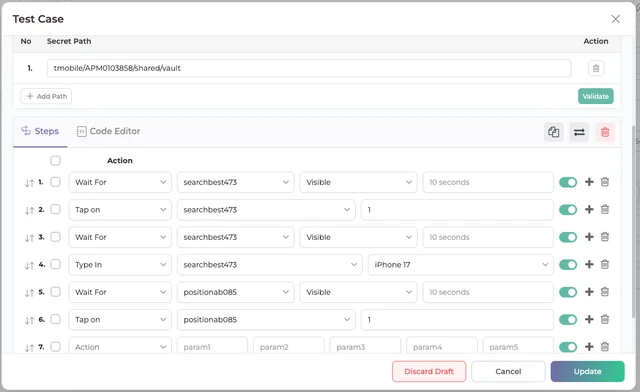
Task: Delete step 5 with trash icon
Action: (x=604, y=292)
